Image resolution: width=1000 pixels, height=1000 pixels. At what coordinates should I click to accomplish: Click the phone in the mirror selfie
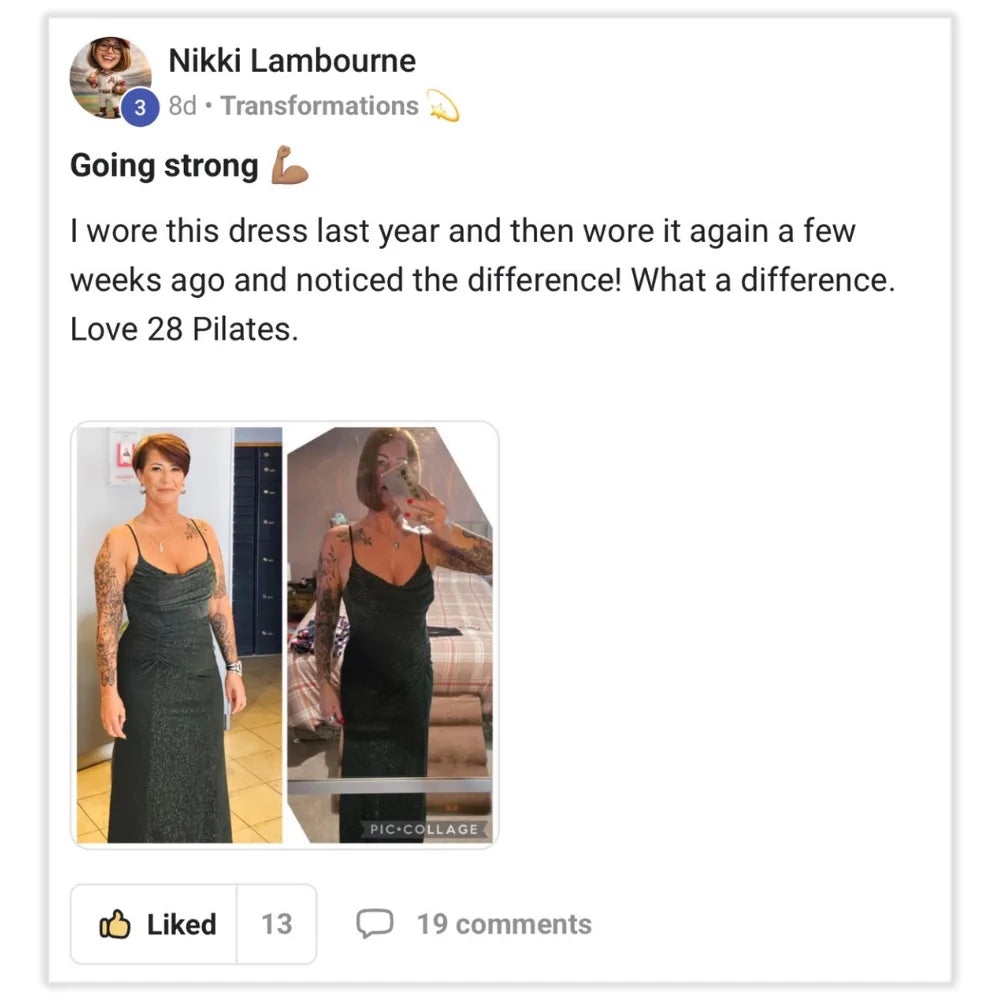(401, 482)
